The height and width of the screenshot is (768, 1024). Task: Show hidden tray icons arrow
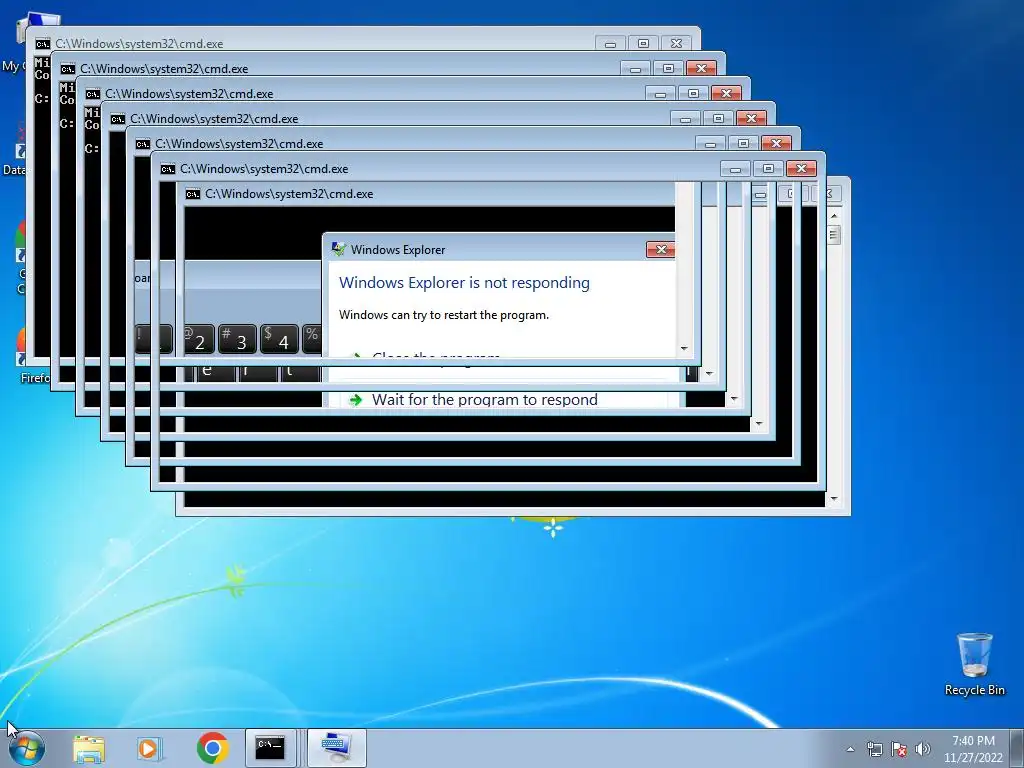(850, 749)
